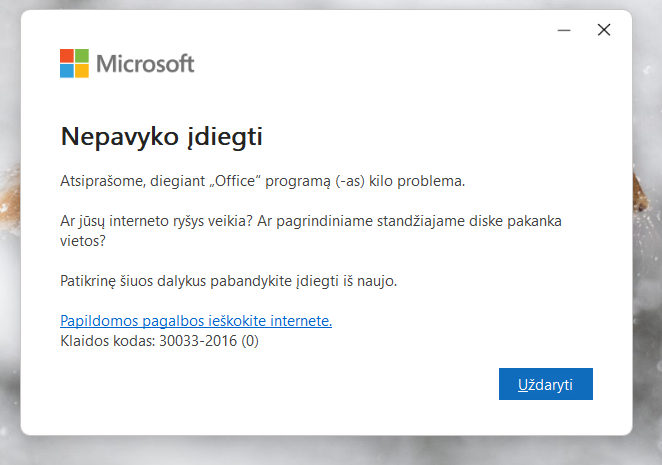Select the error number 30033-2016

coord(198,340)
